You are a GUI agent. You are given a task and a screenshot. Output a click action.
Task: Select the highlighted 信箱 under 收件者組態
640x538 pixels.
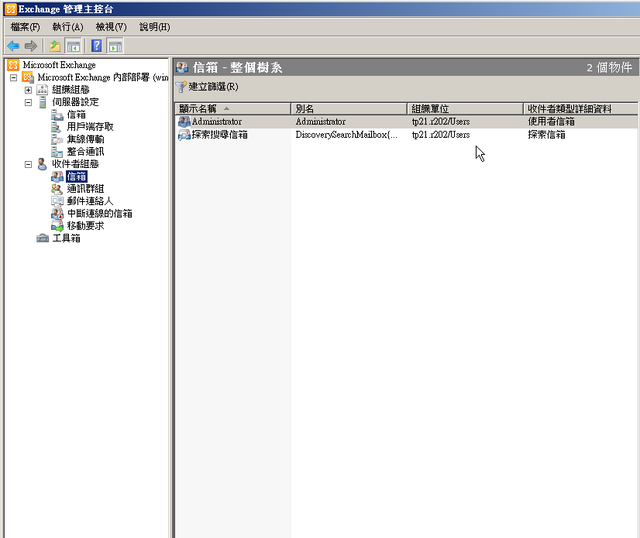(76, 176)
